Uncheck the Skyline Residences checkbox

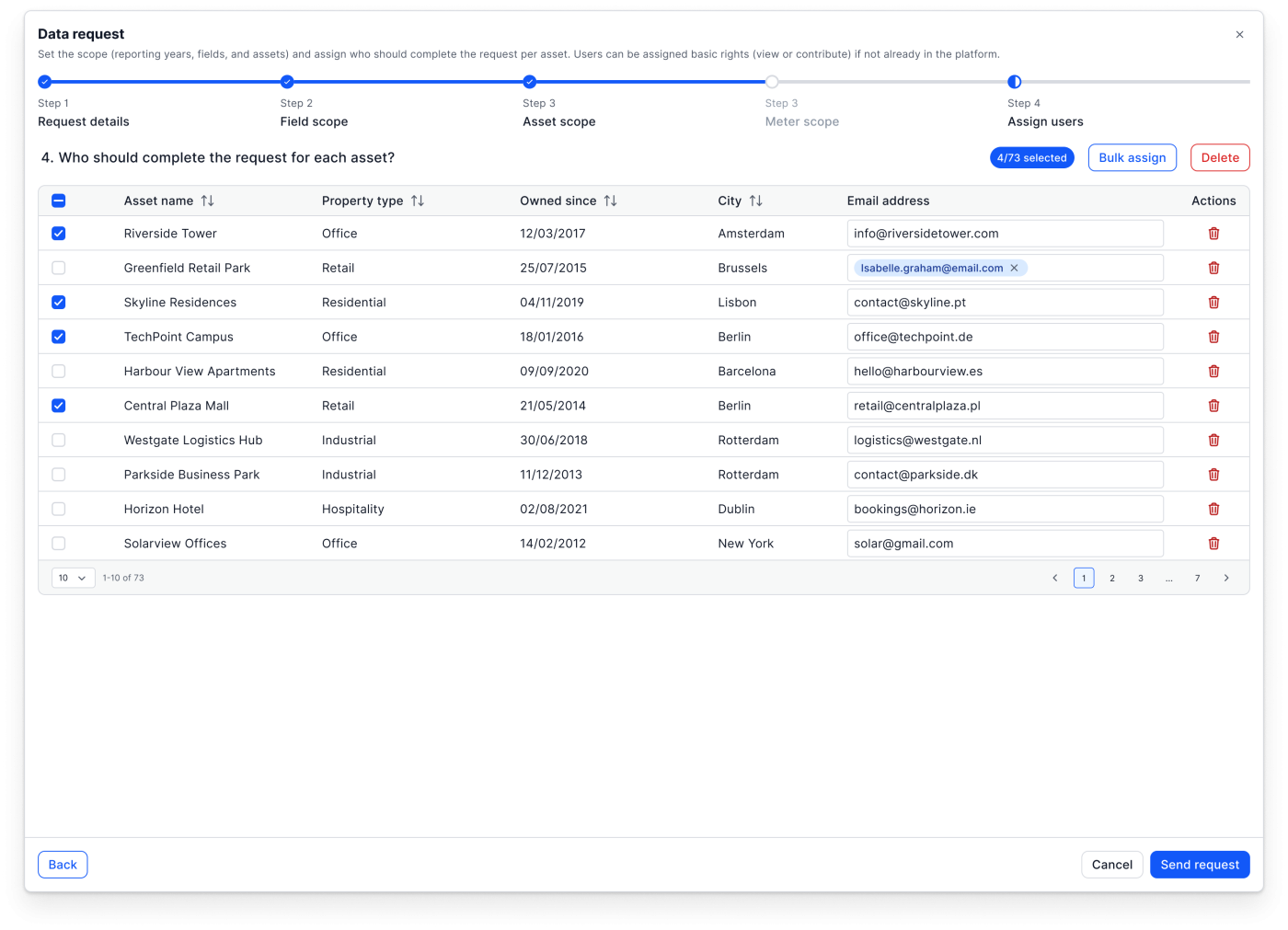click(x=59, y=303)
